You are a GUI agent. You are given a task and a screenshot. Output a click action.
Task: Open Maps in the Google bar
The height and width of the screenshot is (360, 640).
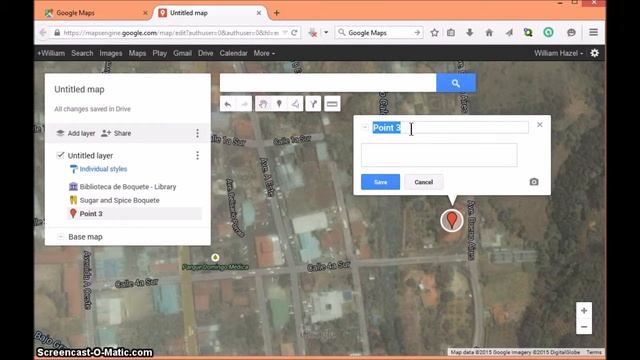(137, 53)
